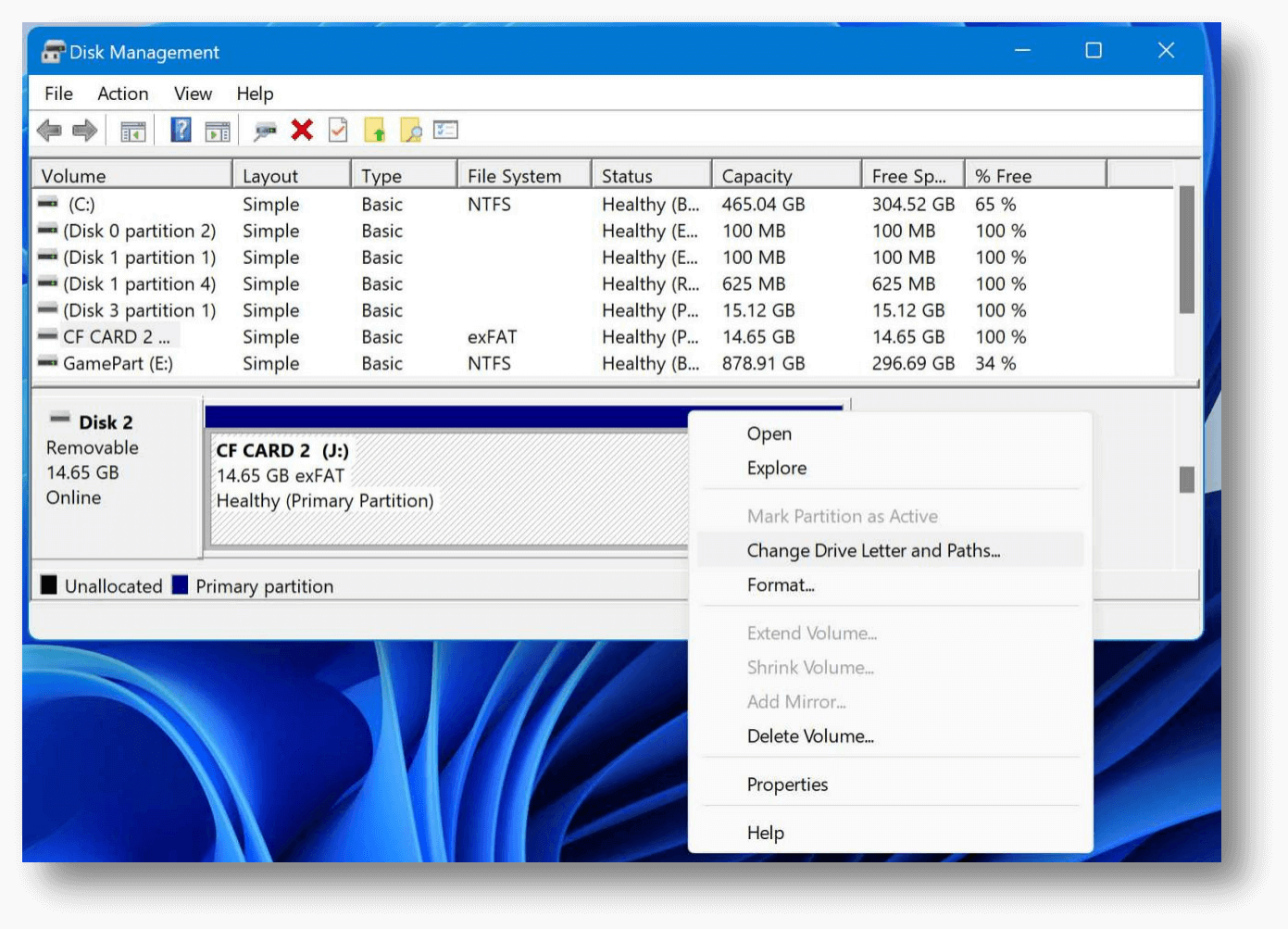1288x929 pixels.
Task: Open Help via the blue question mark icon
Action: pos(180,130)
